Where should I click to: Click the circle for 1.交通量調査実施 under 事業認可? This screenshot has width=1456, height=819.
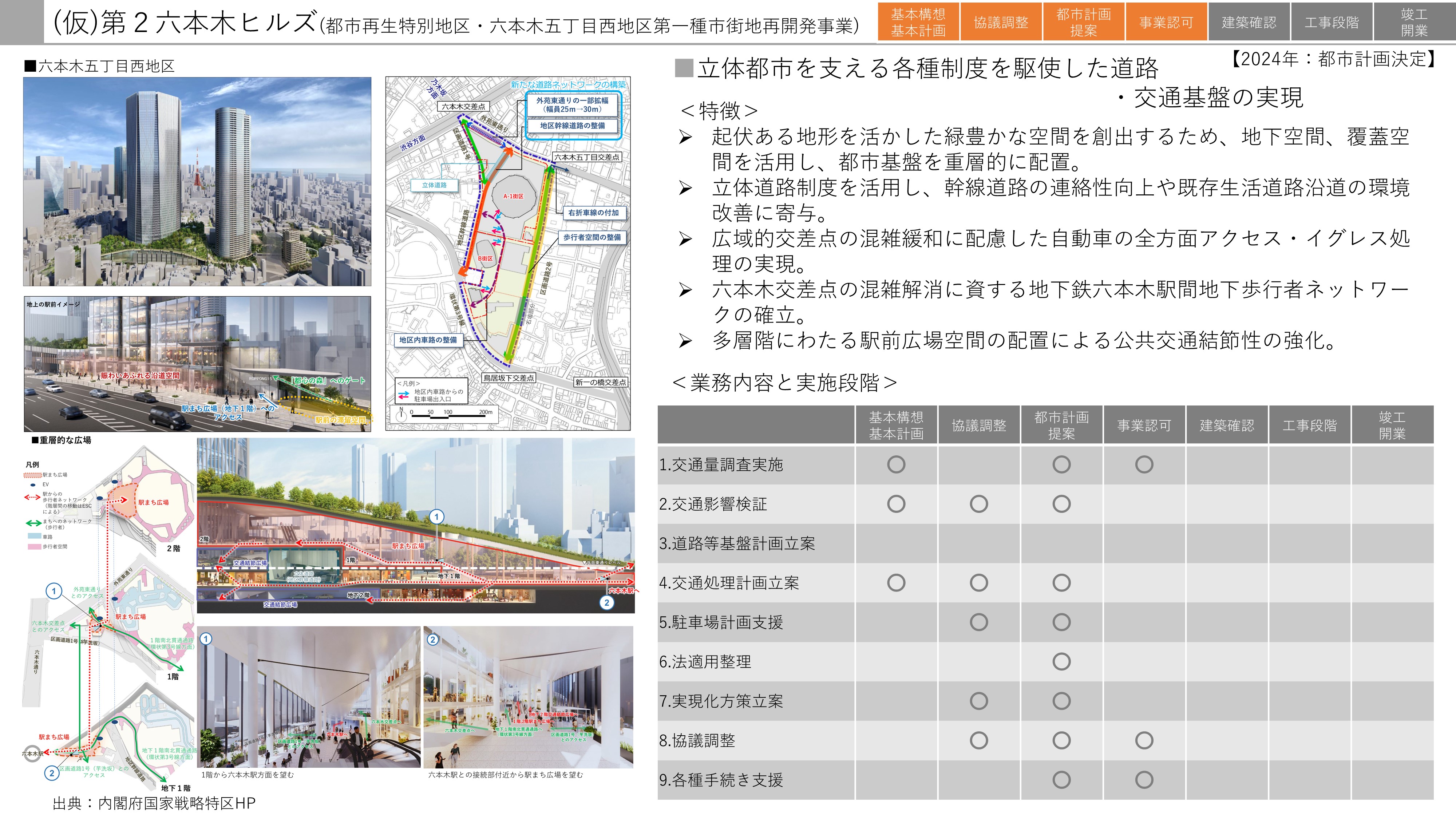point(1144,464)
